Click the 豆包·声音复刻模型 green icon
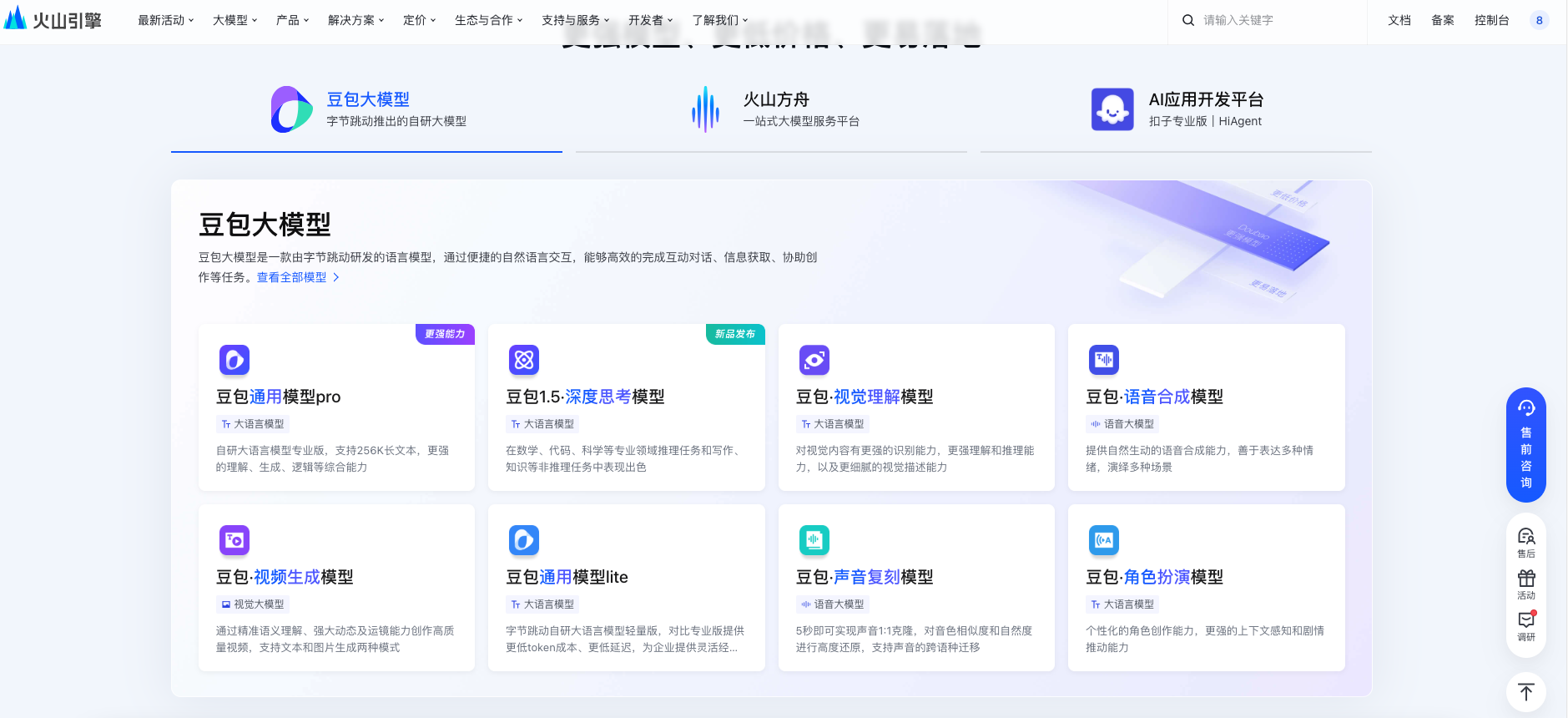The width and height of the screenshot is (1568, 718). [814, 540]
